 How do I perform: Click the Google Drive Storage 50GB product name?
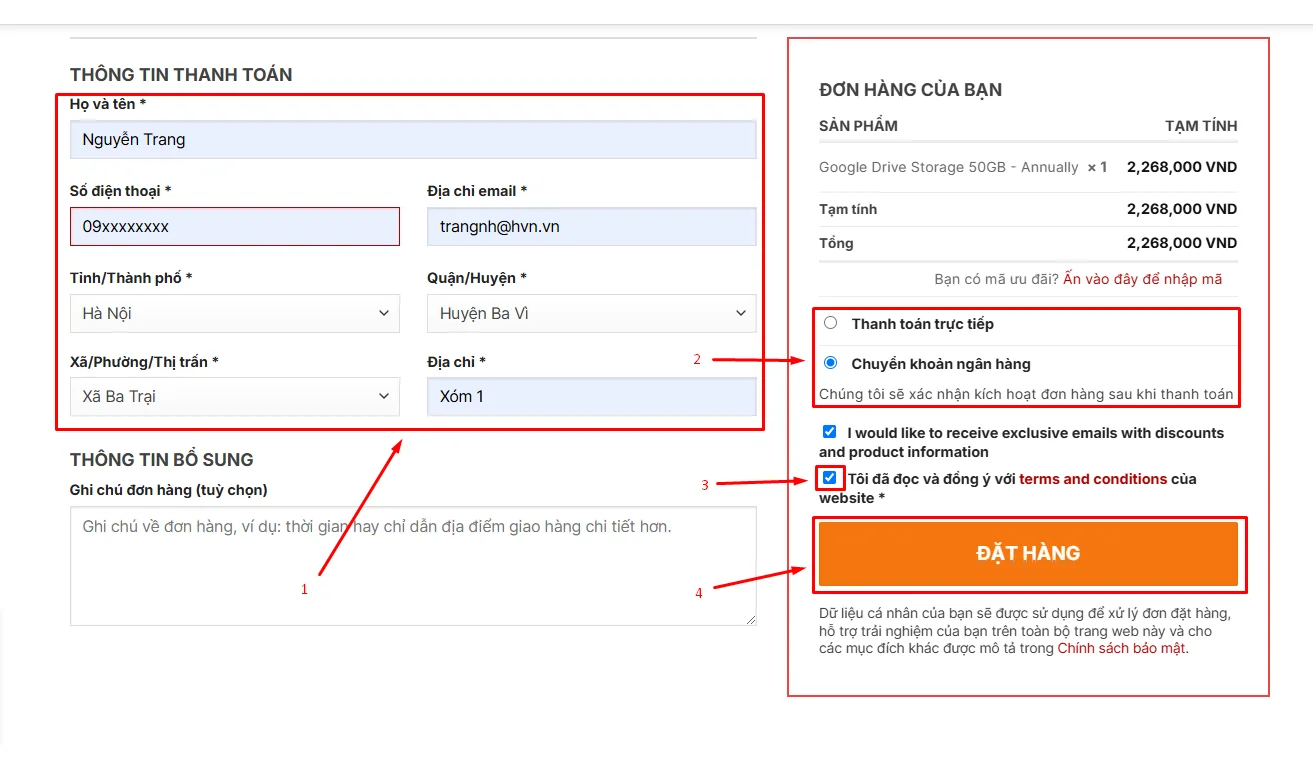coord(948,168)
